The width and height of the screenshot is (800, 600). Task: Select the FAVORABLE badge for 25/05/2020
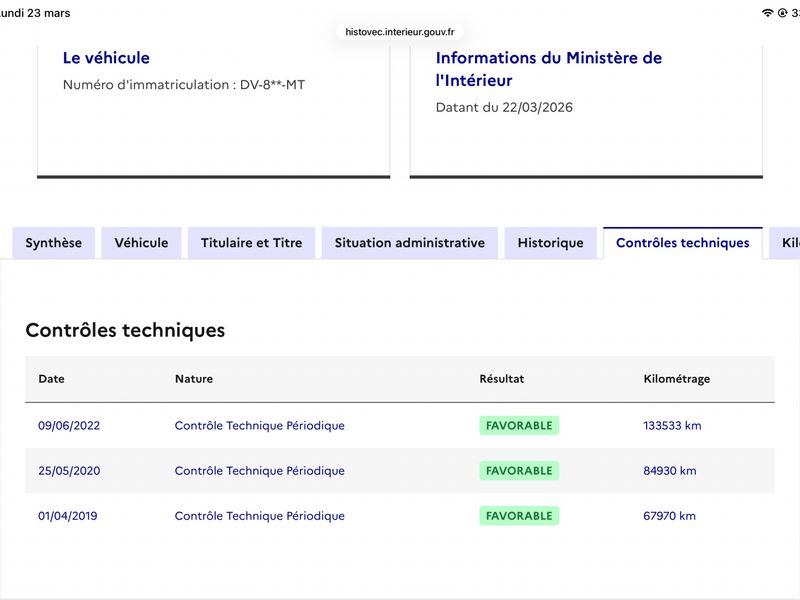pyautogui.click(x=519, y=470)
